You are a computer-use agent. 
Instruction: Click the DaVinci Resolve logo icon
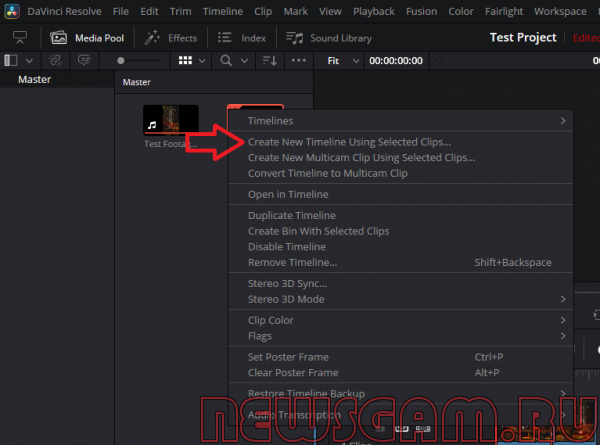(12, 11)
